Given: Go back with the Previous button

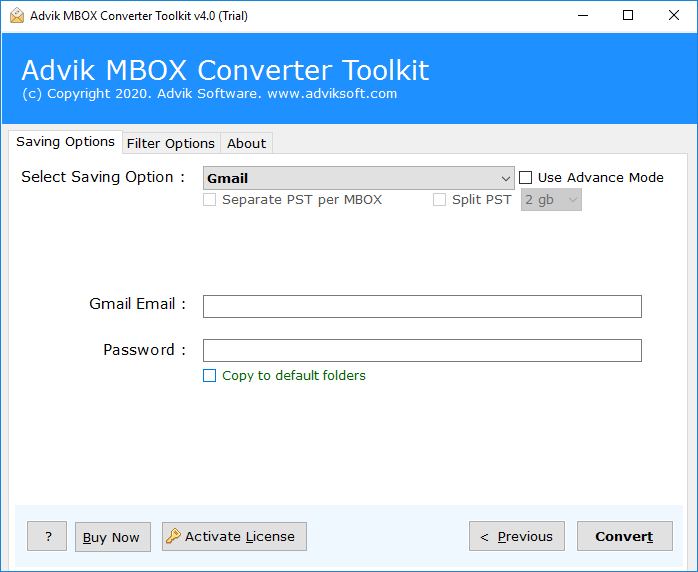Looking at the screenshot, I should (x=517, y=536).
